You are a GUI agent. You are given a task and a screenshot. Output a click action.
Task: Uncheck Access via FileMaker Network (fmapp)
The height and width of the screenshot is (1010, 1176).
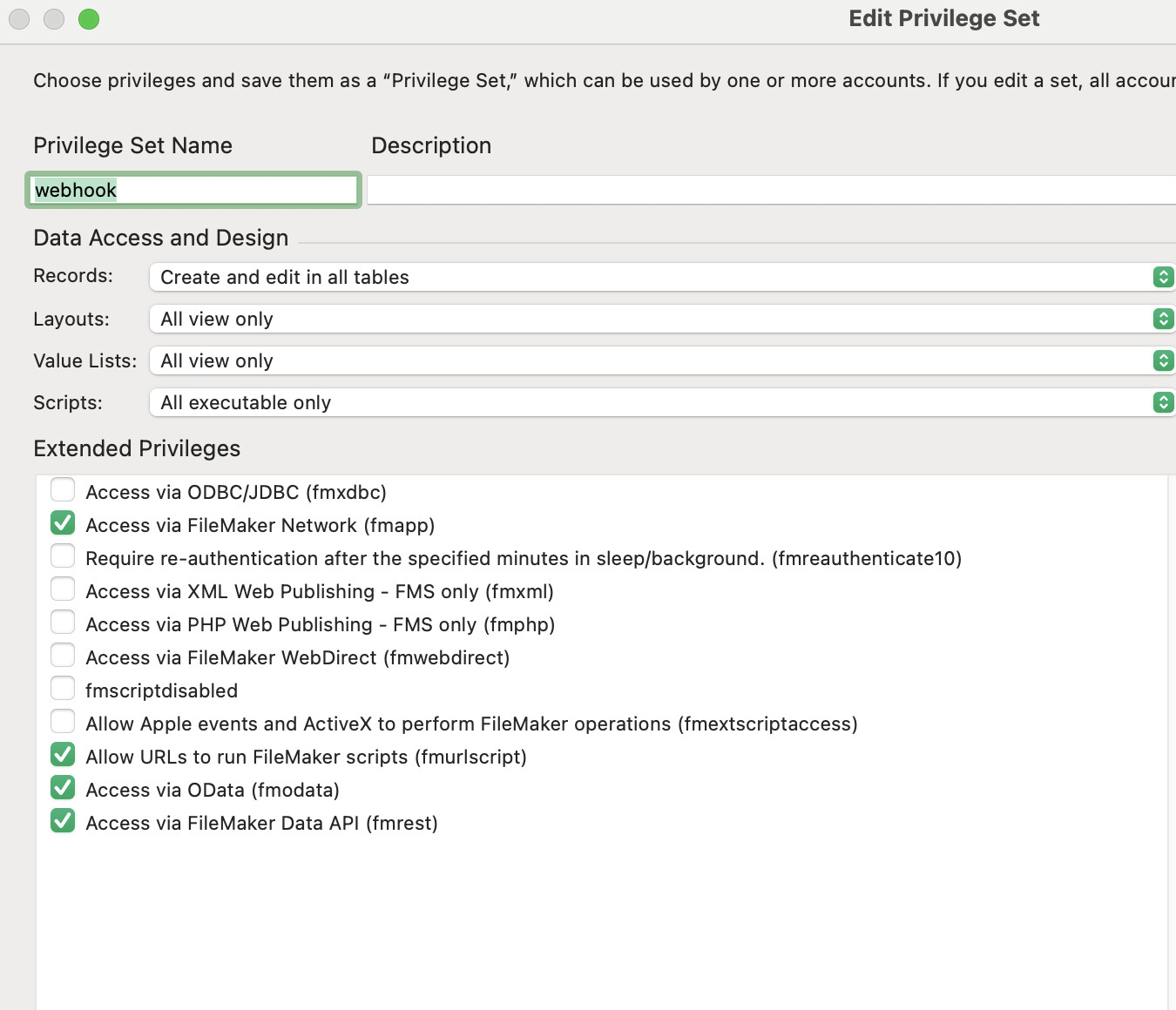click(x=63, y=524)
